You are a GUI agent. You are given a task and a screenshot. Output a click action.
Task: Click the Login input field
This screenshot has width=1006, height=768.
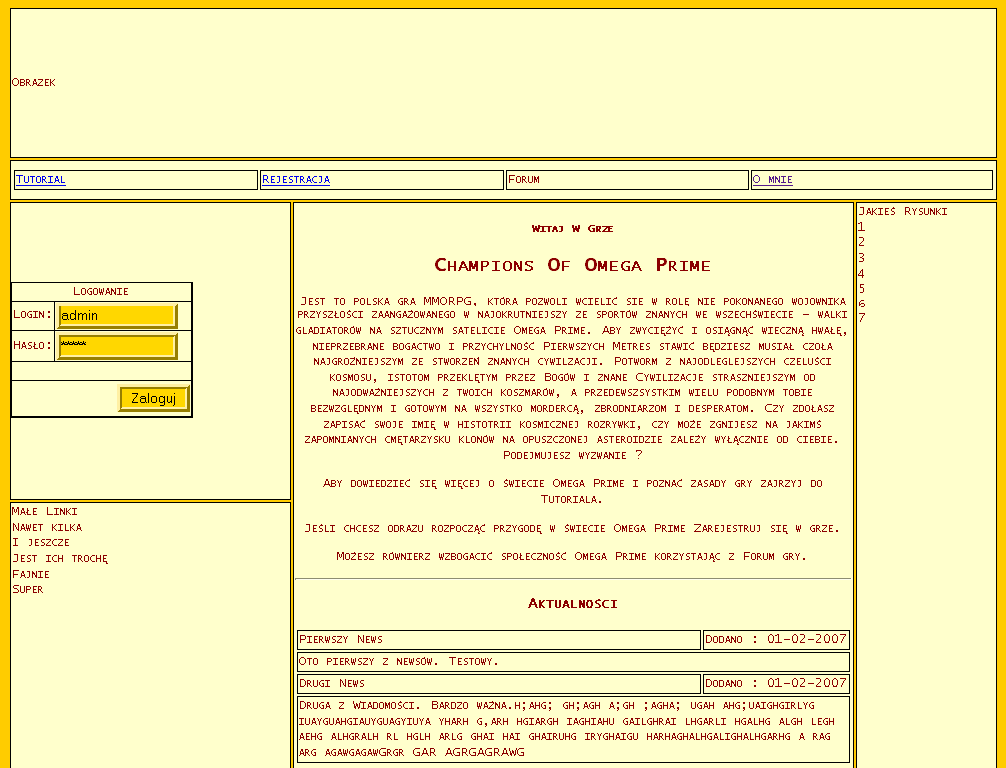pos(117,316)
